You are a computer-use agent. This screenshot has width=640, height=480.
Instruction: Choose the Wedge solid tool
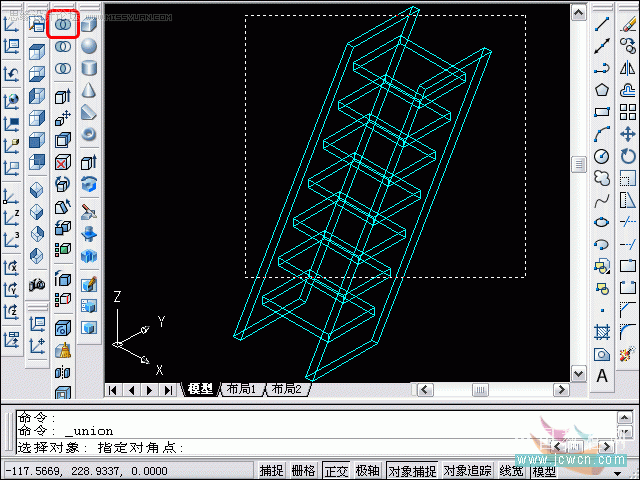tap(89, 112)
